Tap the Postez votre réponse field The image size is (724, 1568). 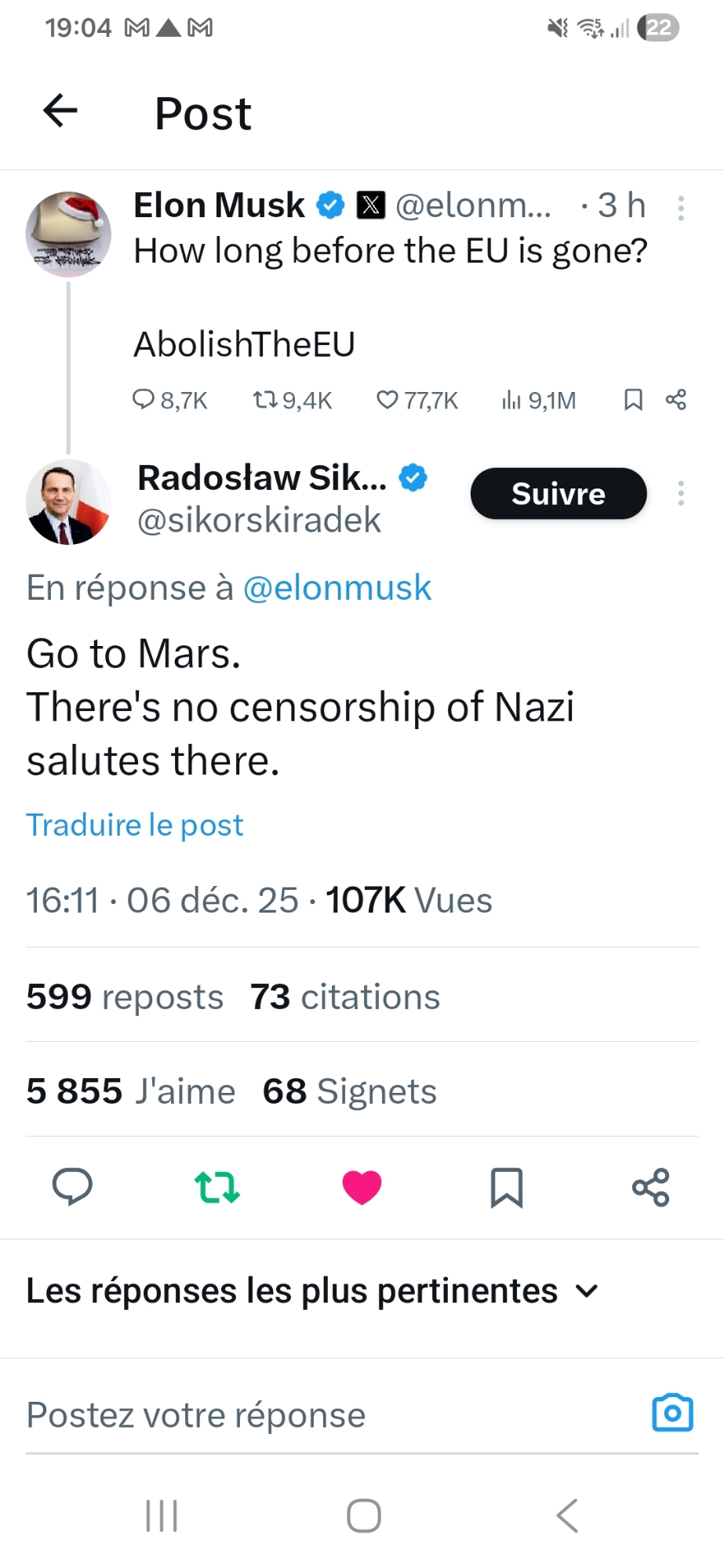(x=314, y=1415)
